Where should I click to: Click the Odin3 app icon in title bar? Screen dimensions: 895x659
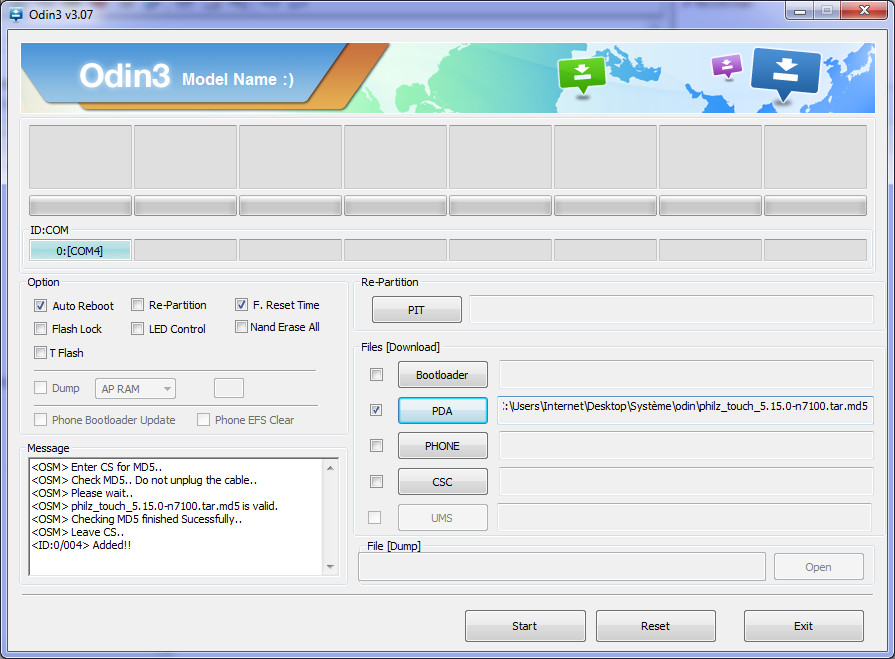(x=15, y=14)
